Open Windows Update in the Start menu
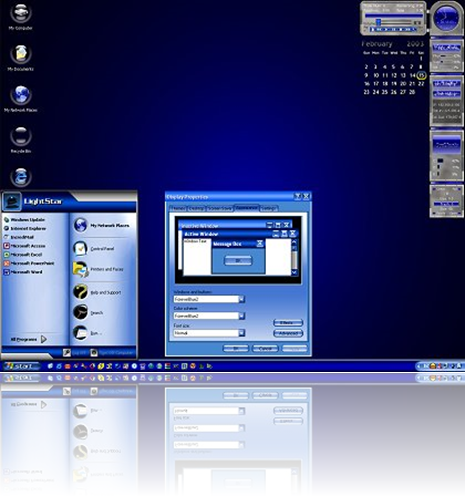Image resolution: width=465 pixels, height=496 pixels. (24, 220)
